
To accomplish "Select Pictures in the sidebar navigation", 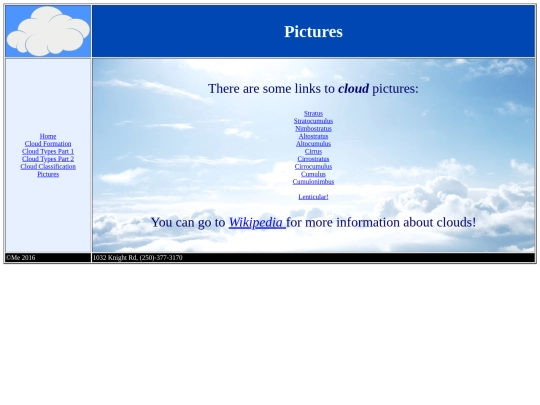I will 48,174.
